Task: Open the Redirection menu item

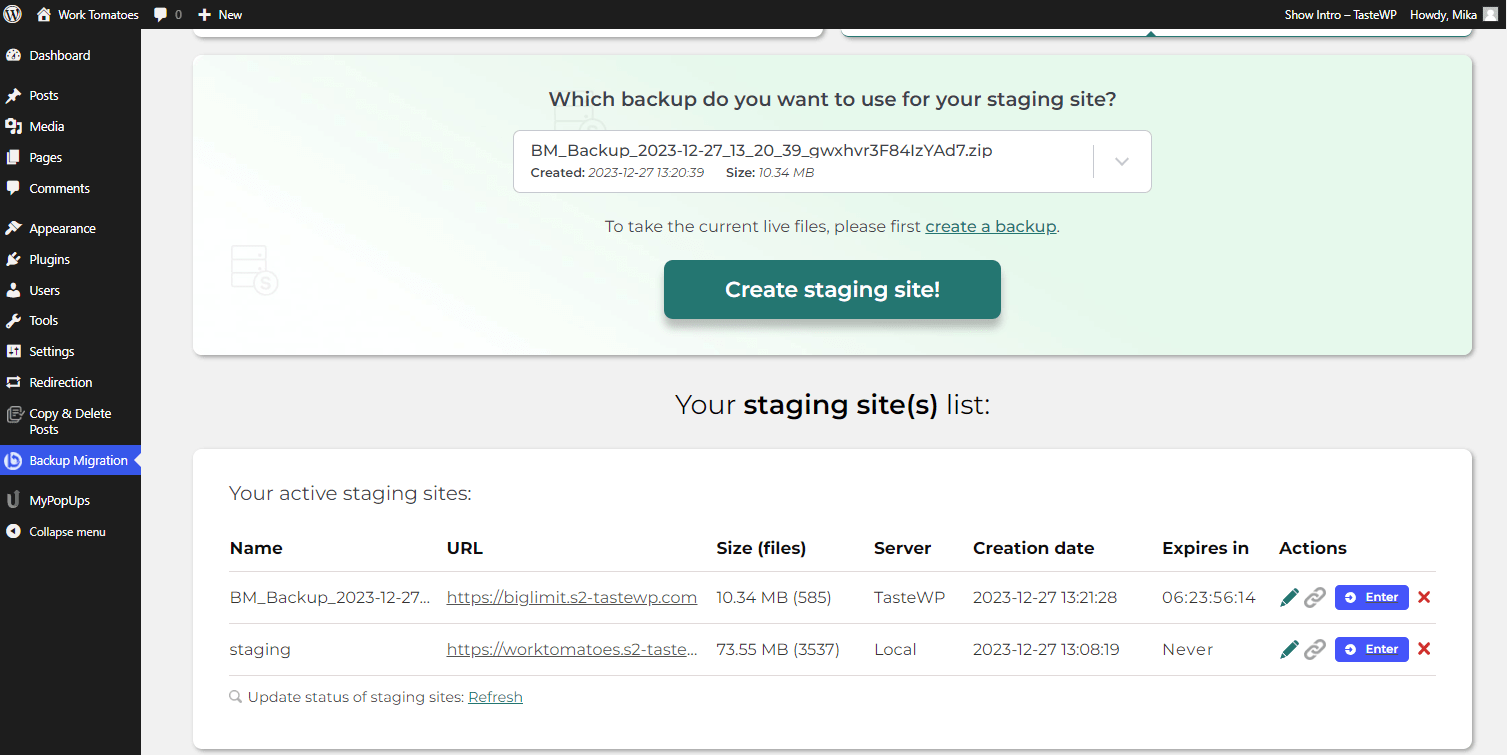Action: coord(70,383)
